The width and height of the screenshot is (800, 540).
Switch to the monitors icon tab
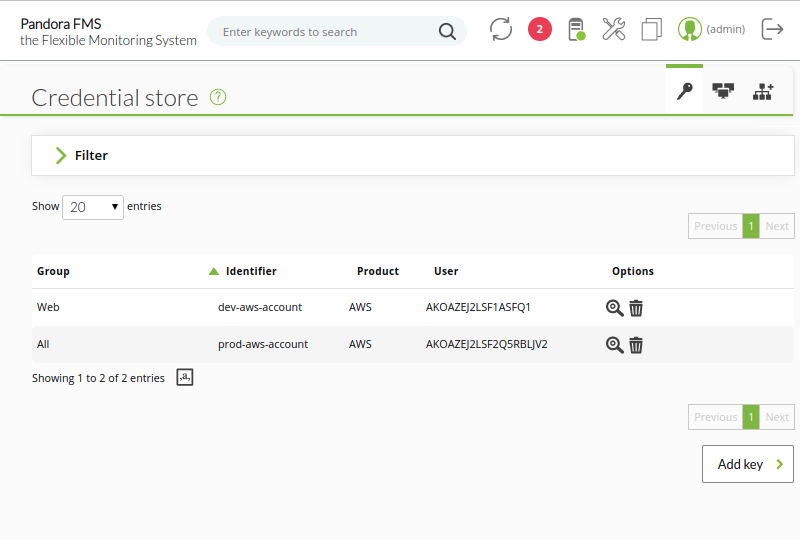(722, 91)
